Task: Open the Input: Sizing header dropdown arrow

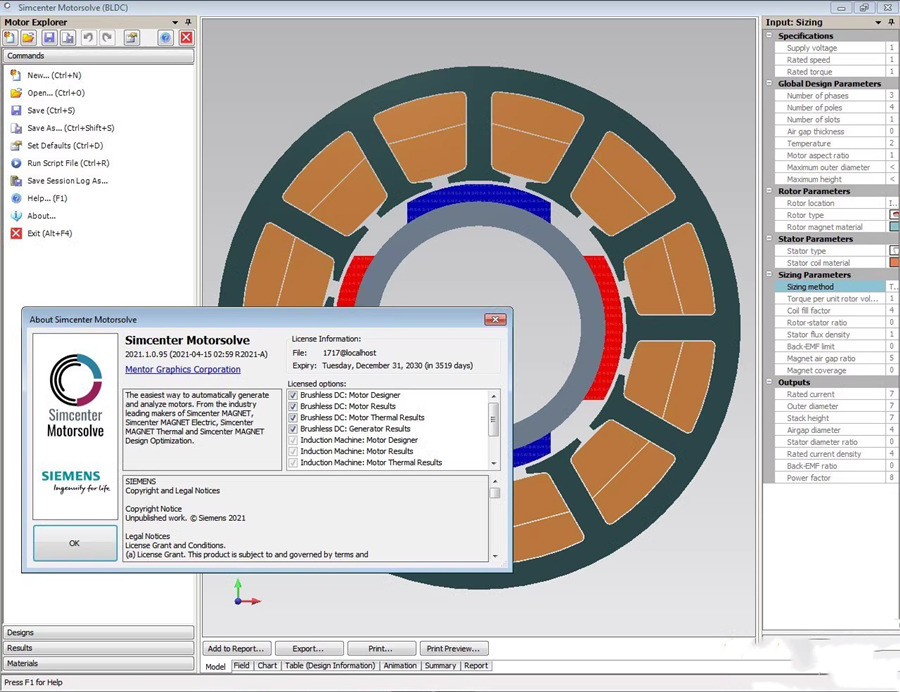Action: 878,22
